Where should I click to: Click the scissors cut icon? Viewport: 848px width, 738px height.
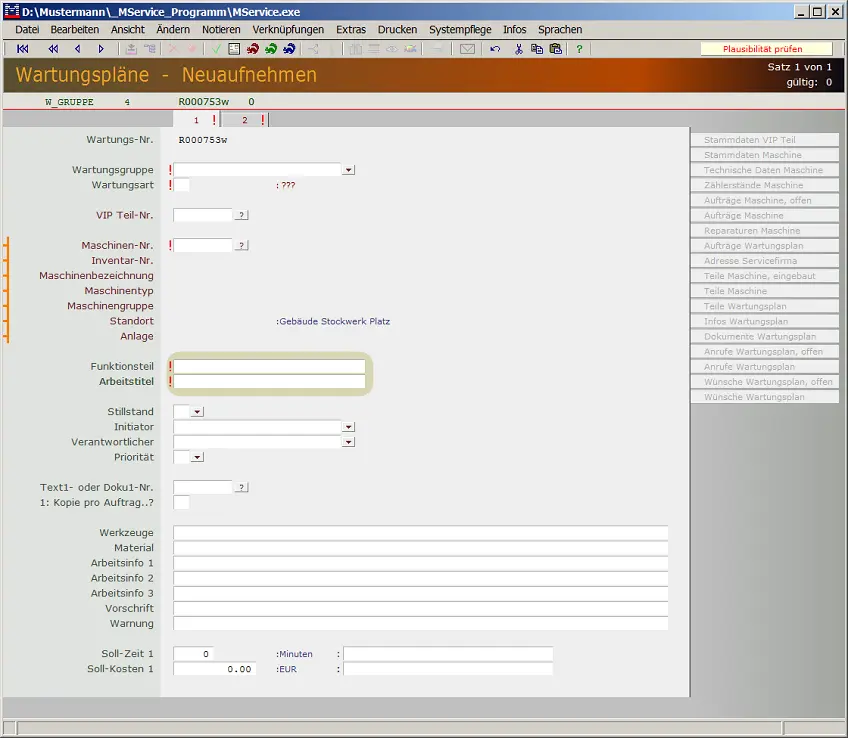point(519,49)
